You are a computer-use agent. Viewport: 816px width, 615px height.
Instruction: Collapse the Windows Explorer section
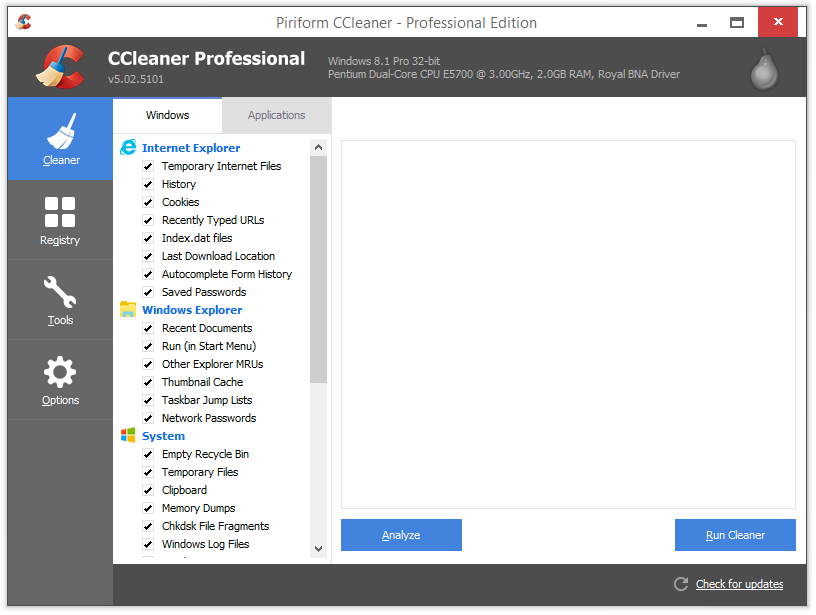[191, 309]
